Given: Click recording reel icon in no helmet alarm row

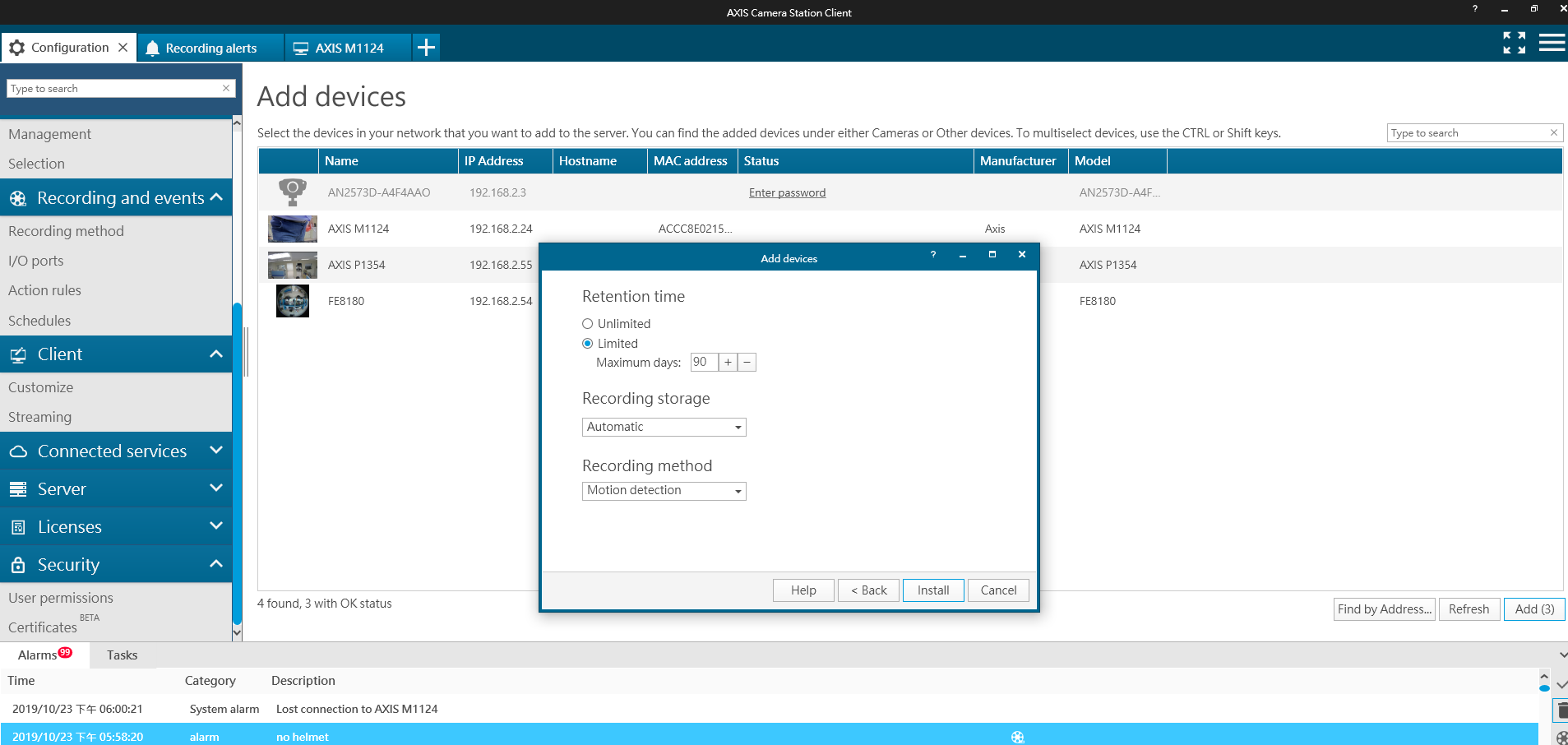Looking at the screenshot, I should tap(1018, 737).
